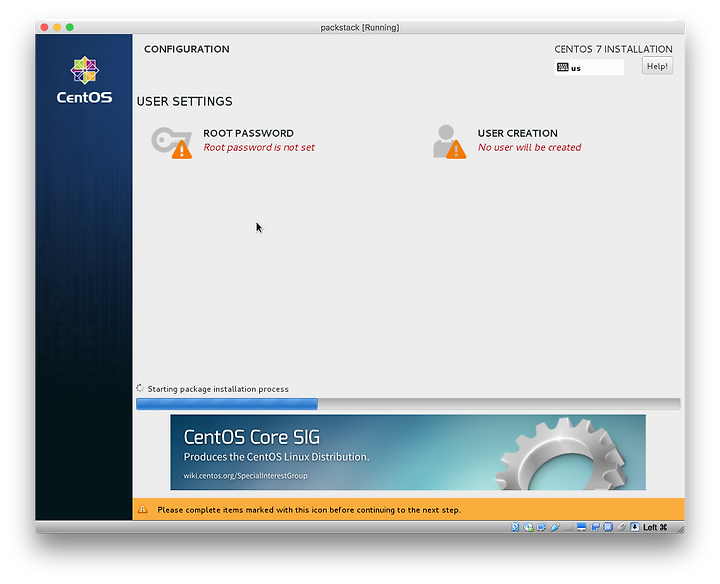Click the 'packstack [Running]' window title
This screenshot has width=720, height=584.
tap(360, 28)
